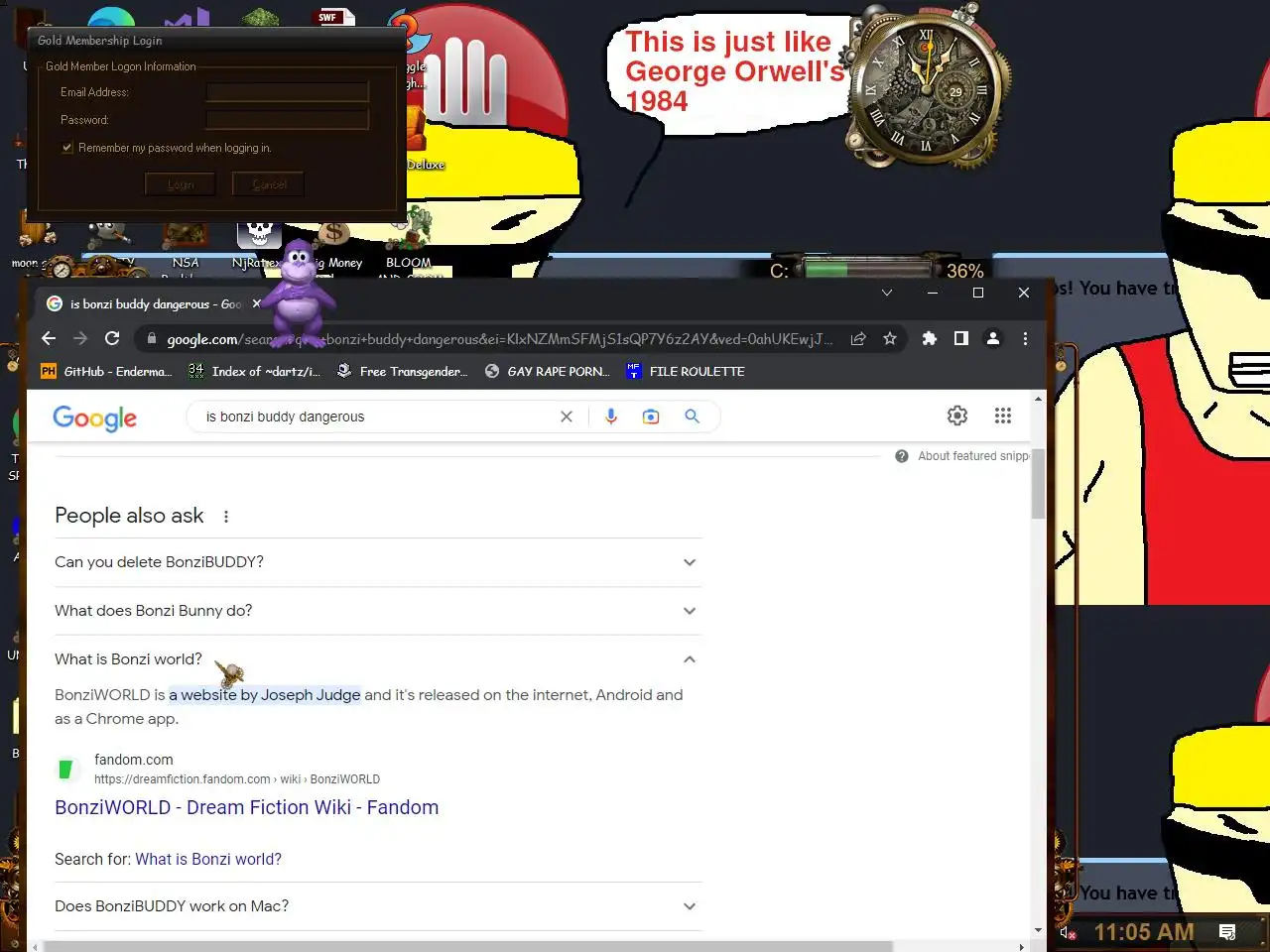Screen dimensions: 1270x952
Task: Focus the Email Address field
Action: [288, 92]
